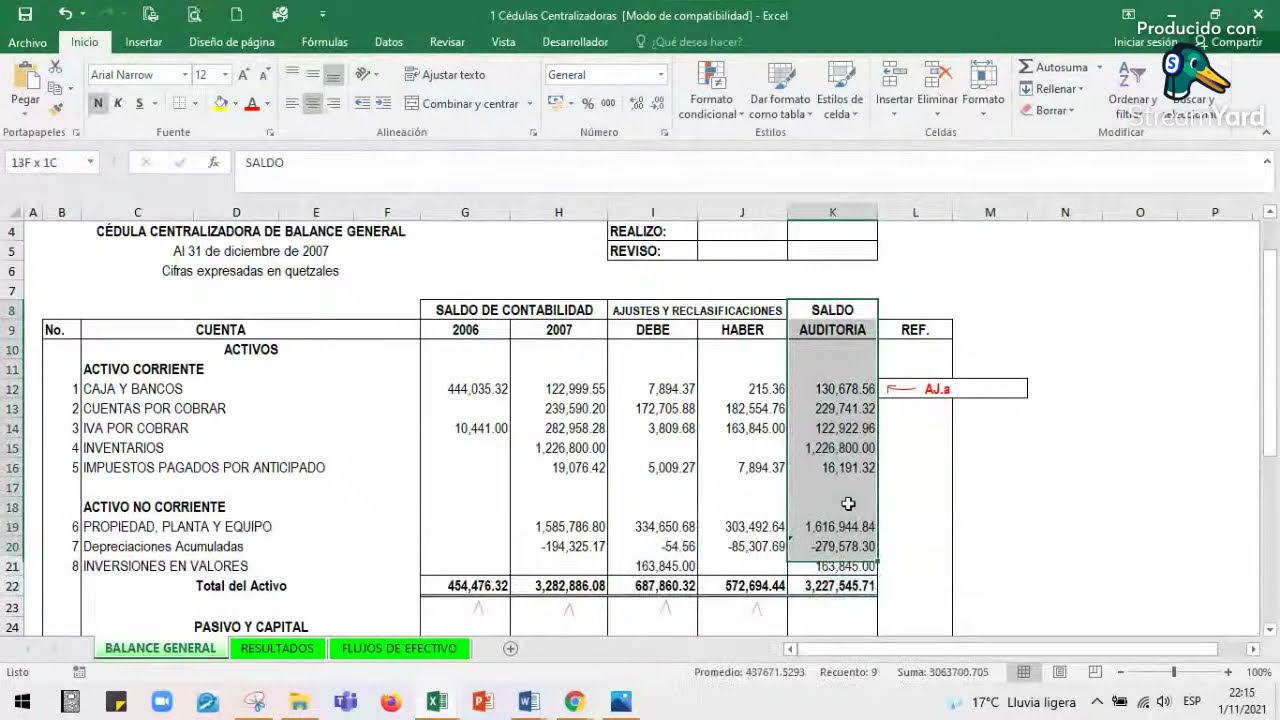Image resolution: width=1280 pixels, height=720 pixels.
Task: Toggle center horizontal alignment
Action: click(313, 103)
